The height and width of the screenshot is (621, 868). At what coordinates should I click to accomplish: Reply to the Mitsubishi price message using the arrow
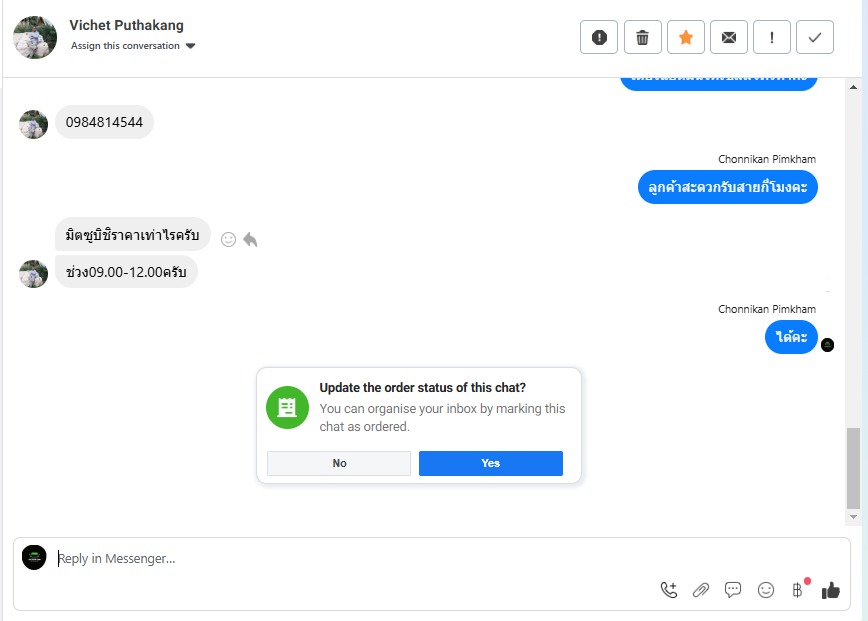pyautogui.click(x=250, y=239)
